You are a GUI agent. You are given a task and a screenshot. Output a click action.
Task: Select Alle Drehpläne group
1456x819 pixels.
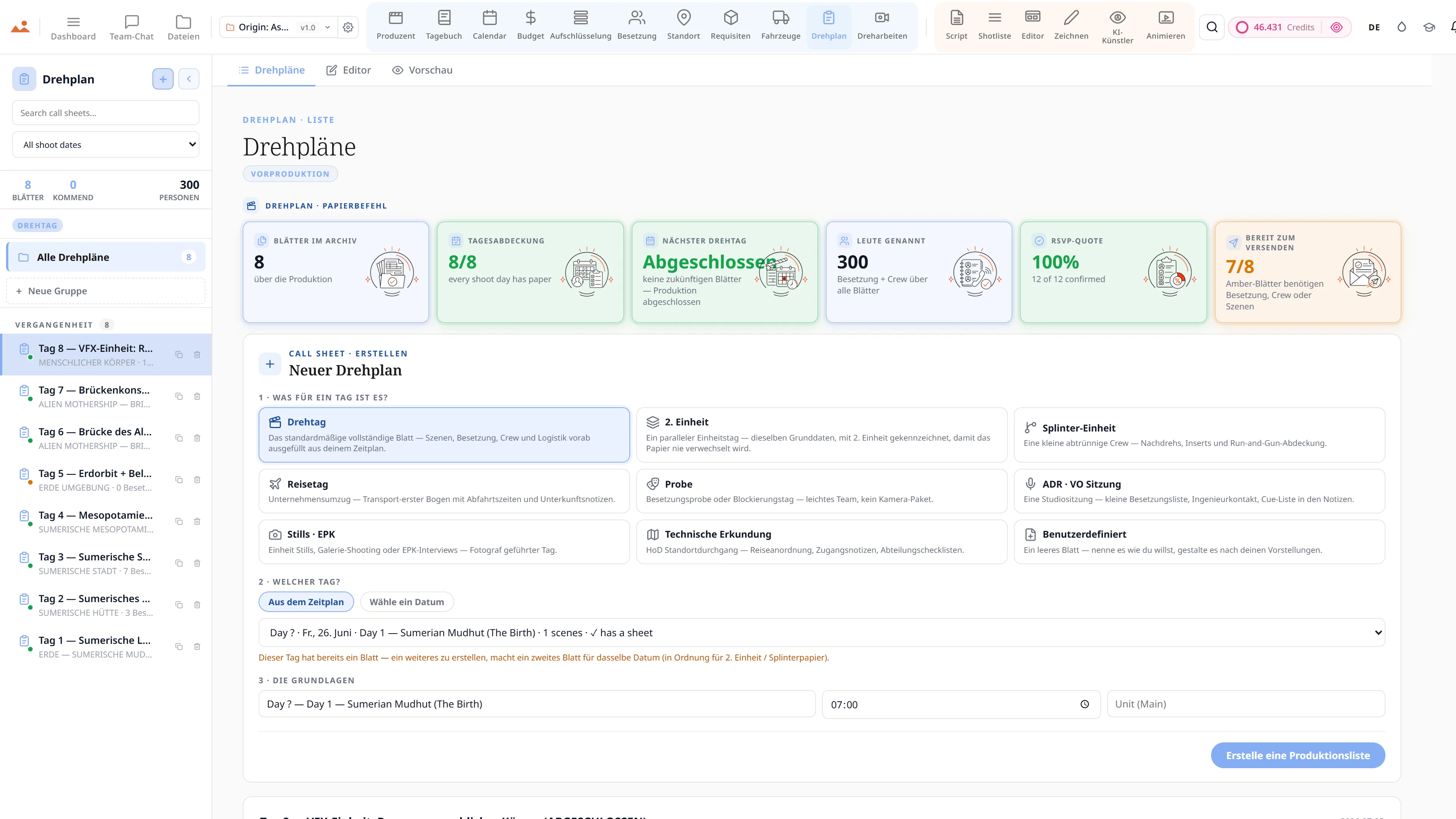(106, 257)
